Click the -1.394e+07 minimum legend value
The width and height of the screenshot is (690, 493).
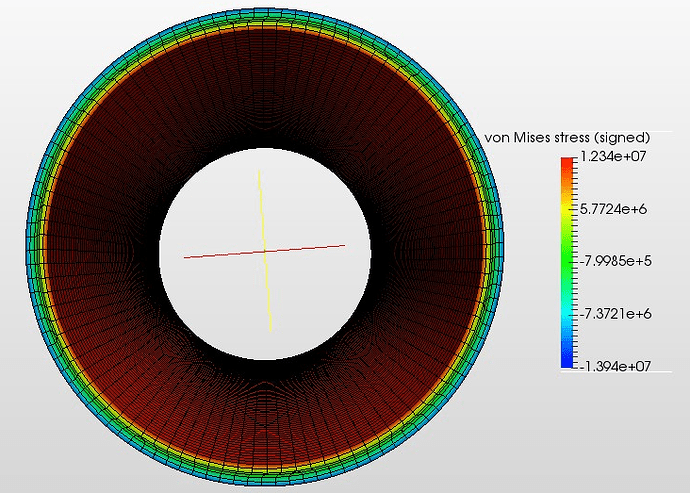[x=615, y=366]
